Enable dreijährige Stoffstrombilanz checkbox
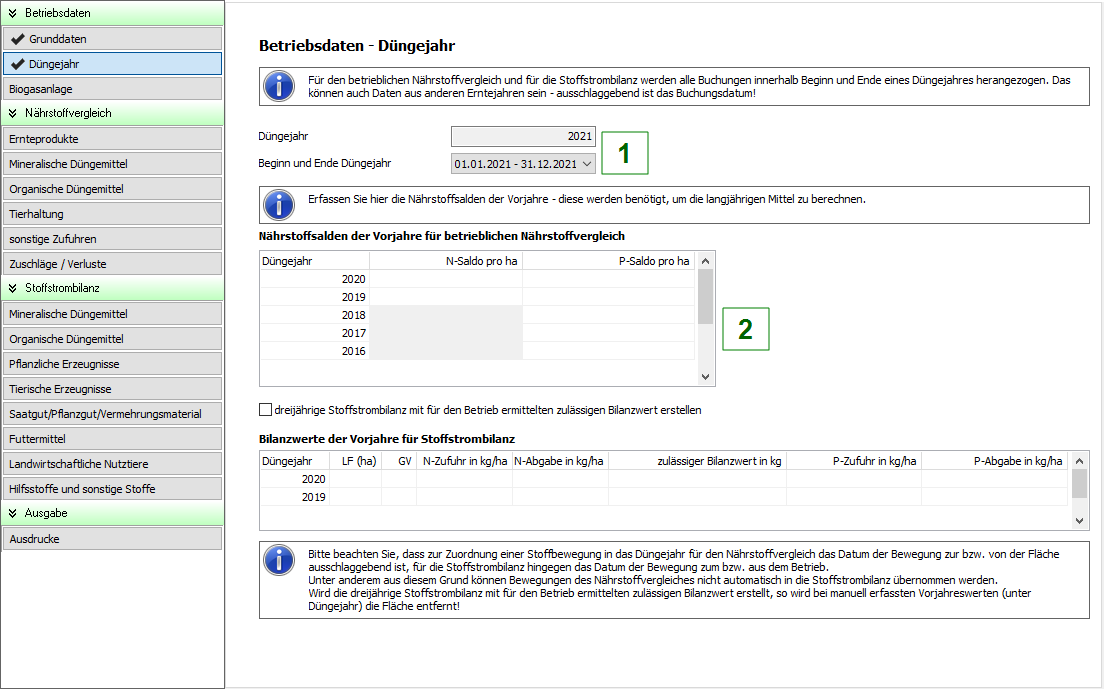The height and width of the screenshot is (689, 1104). (x=266, y=410)
